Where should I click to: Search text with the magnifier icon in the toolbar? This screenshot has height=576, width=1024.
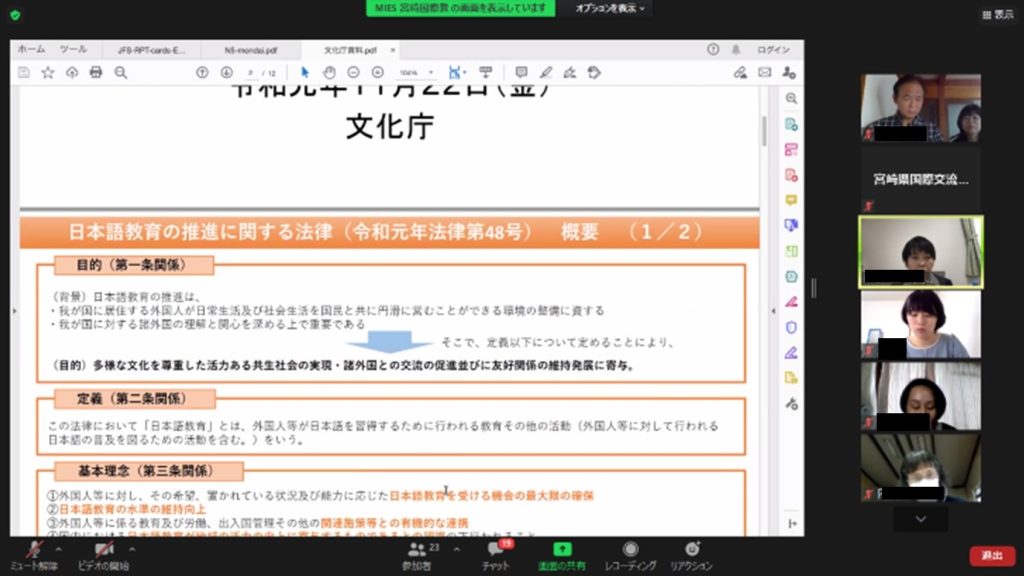point(121,72)
